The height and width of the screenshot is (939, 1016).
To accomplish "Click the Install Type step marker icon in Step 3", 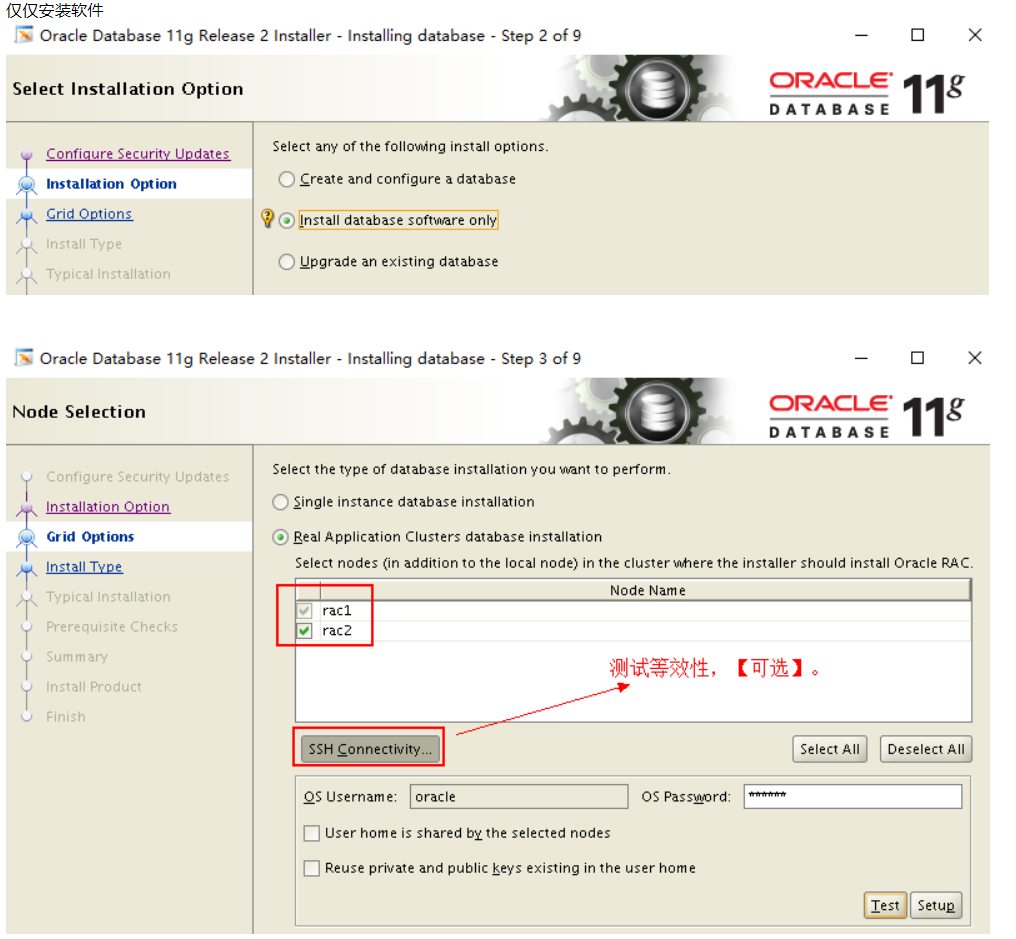I will (x=27, y=568).
